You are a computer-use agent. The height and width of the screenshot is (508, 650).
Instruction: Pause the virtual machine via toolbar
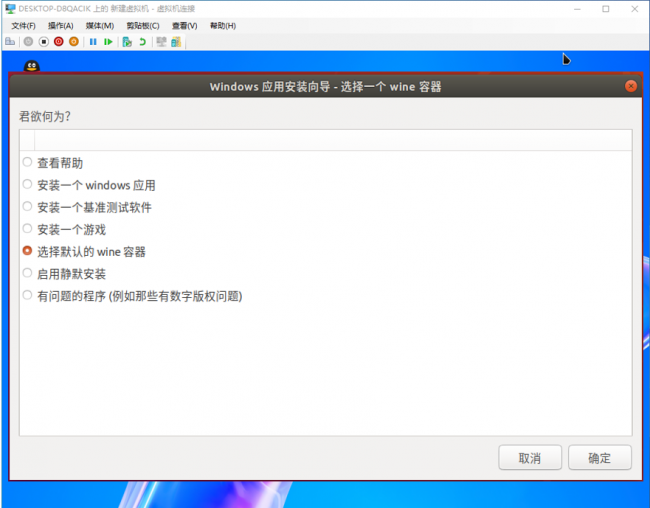click(x=93, y=41)
